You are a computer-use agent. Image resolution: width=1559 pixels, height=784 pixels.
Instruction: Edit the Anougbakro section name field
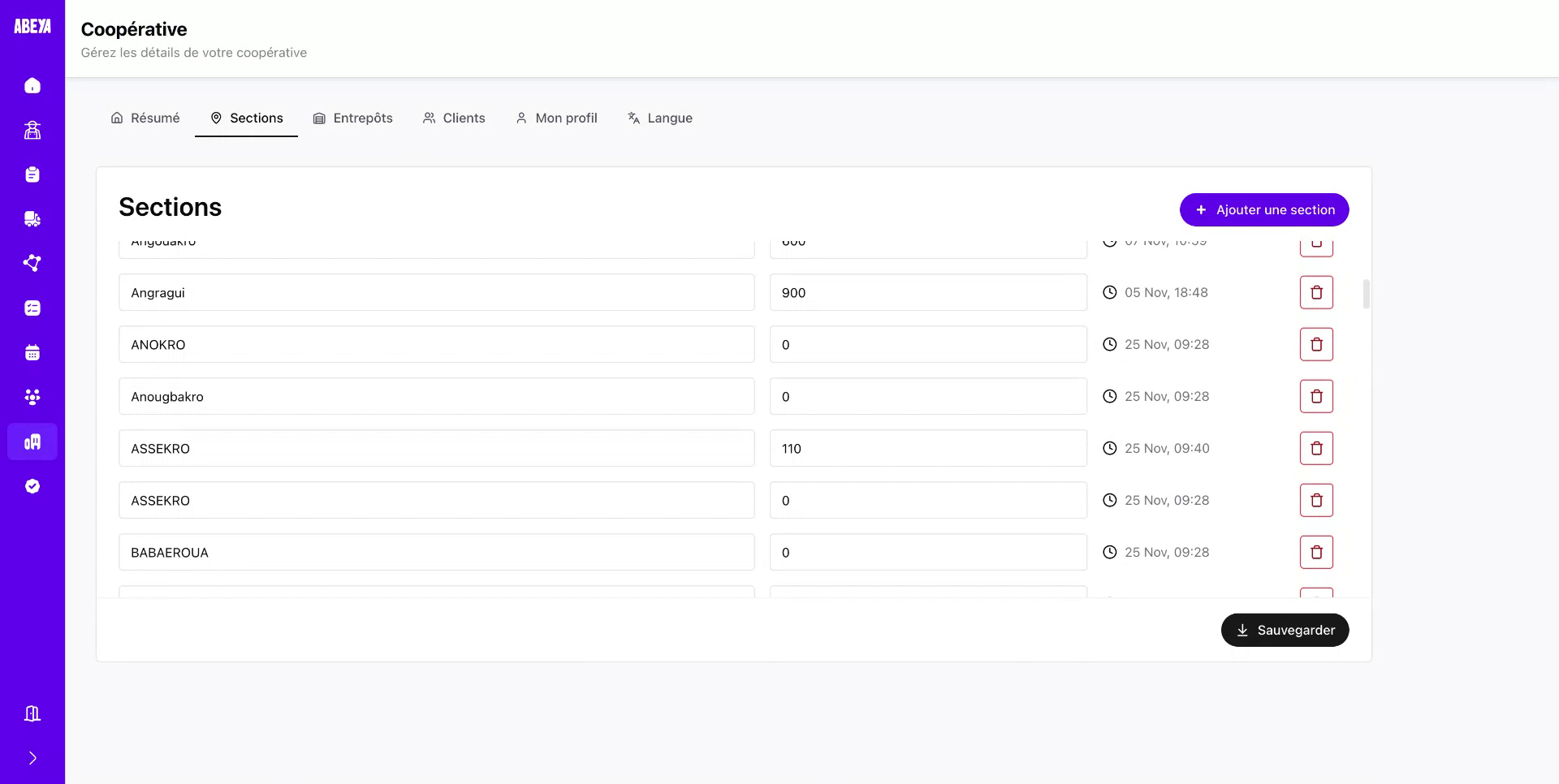[x=436, y=396]
